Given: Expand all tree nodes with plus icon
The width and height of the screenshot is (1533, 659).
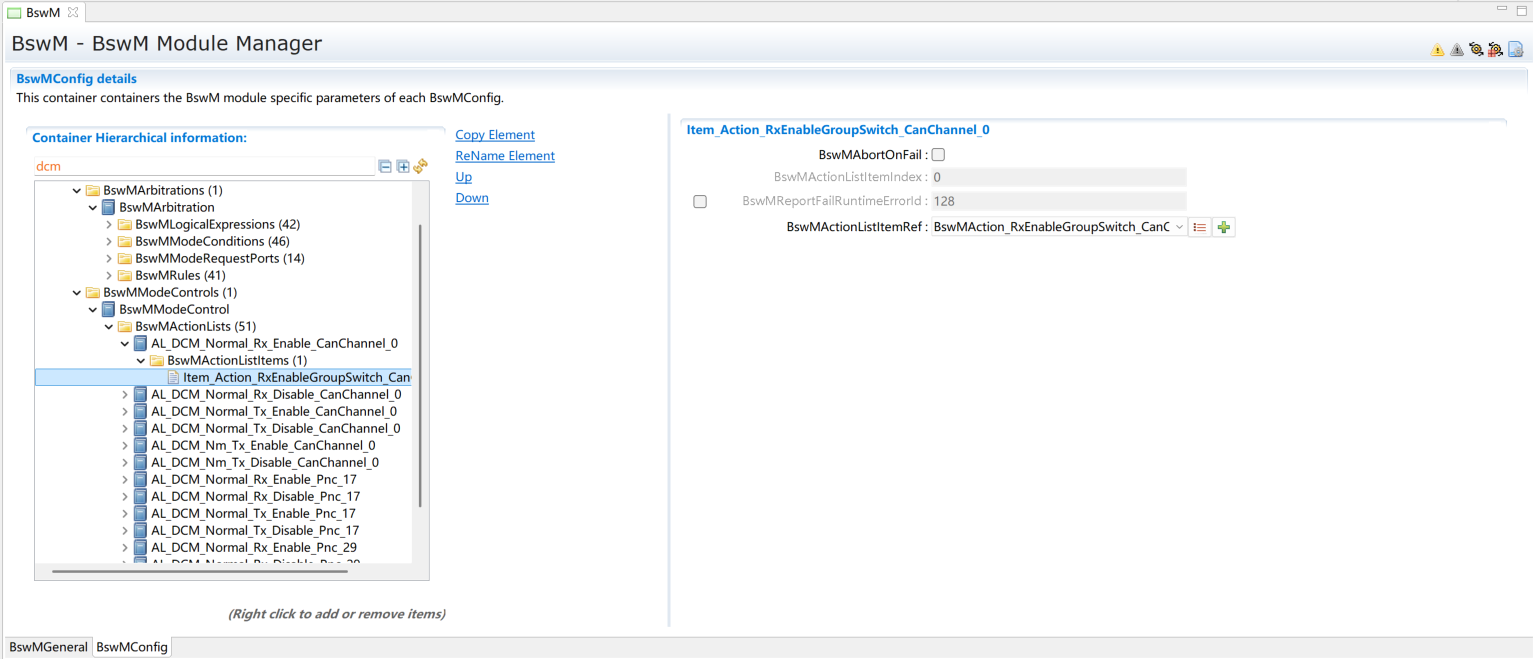Looking at the screenshot, I should [x=403, y=167].
